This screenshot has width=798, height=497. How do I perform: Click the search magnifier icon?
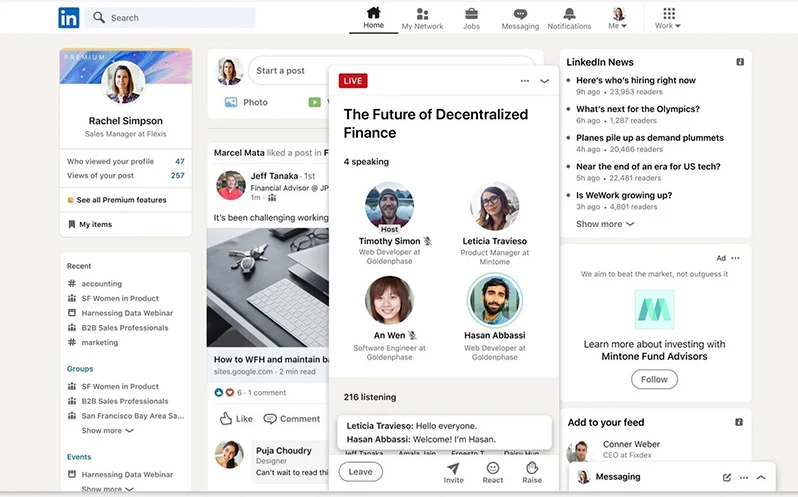(x=99, y=18)
